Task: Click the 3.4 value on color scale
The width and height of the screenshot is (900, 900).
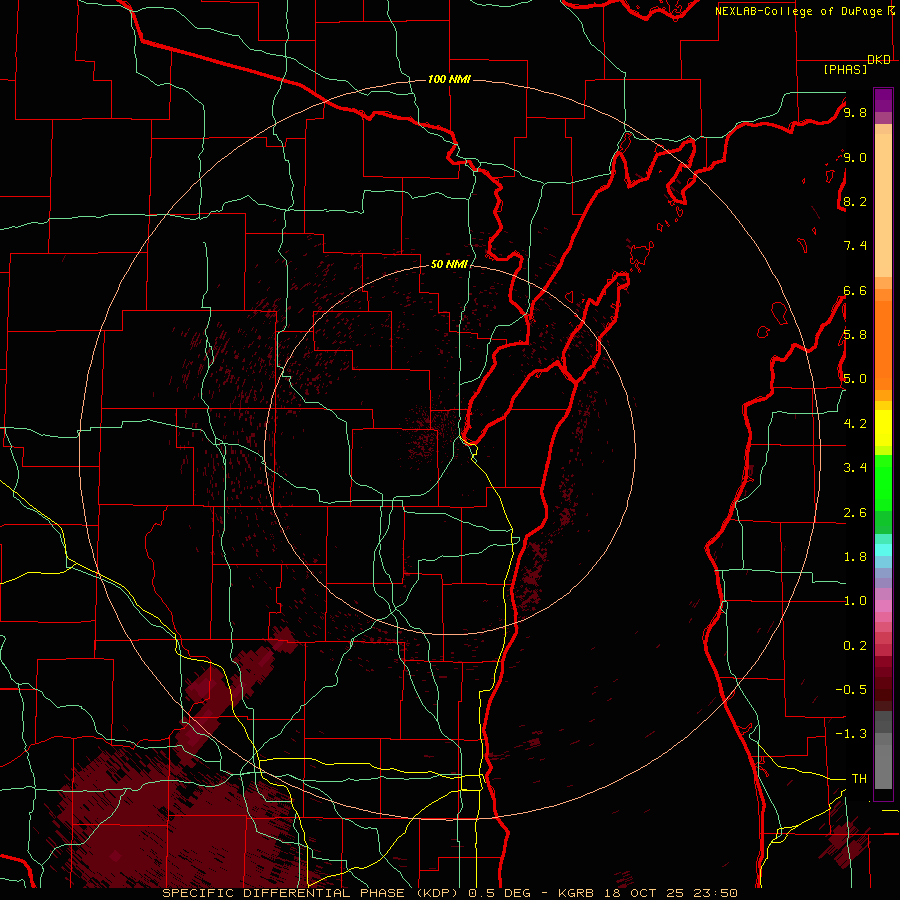Action: [x=855, y=468]
